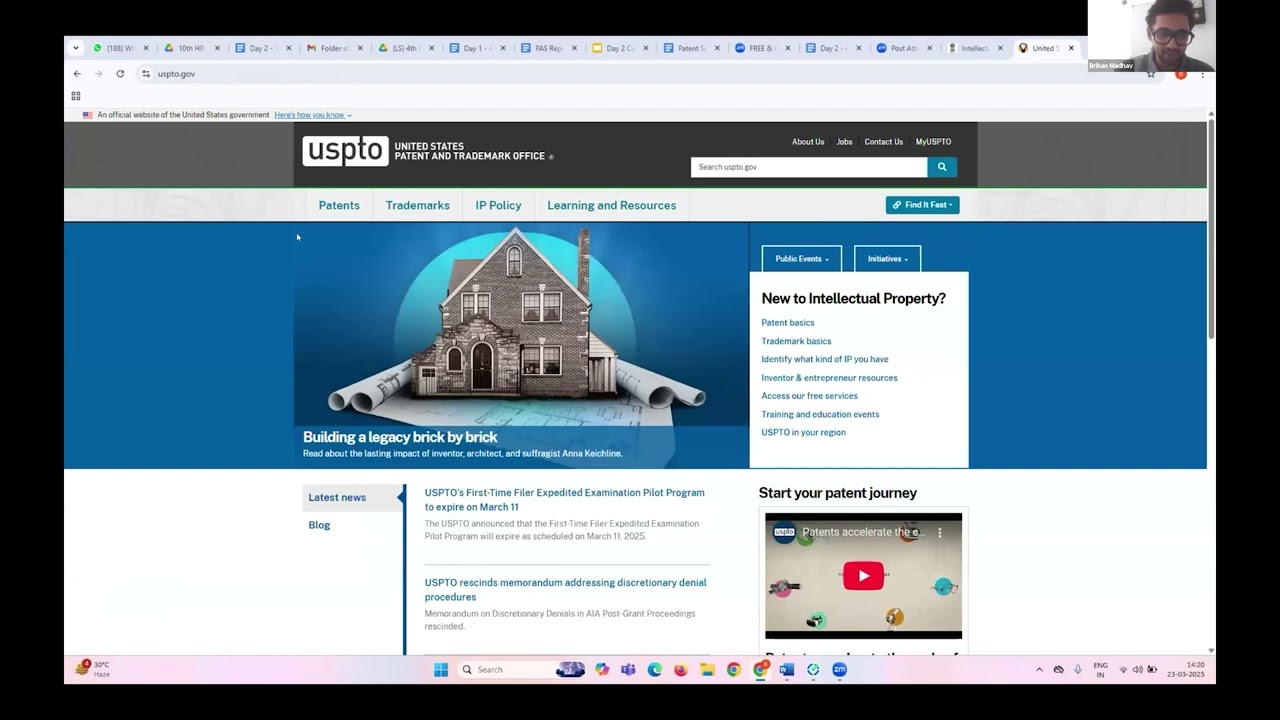Open Identify what kind of IP link
This screenshot has width=1280, height=720.
(x=825, y=360)
